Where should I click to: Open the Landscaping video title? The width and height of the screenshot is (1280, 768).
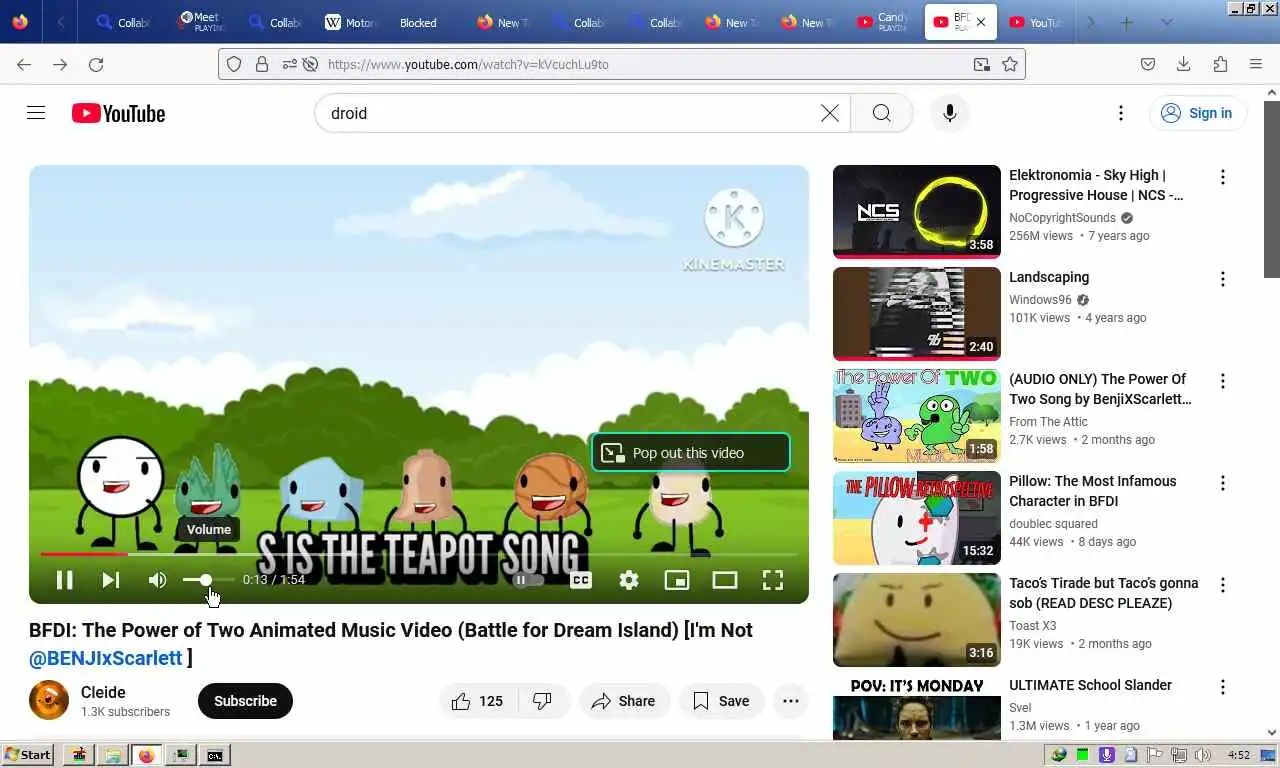(1049, 277)
